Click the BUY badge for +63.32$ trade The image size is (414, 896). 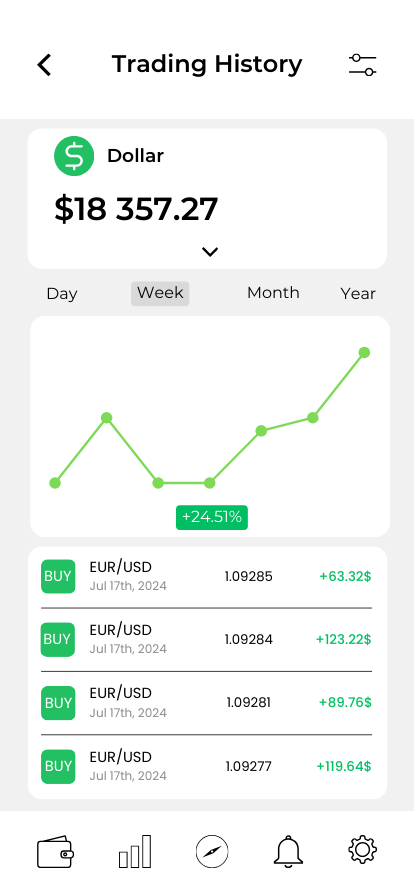[x=58, y=576]
